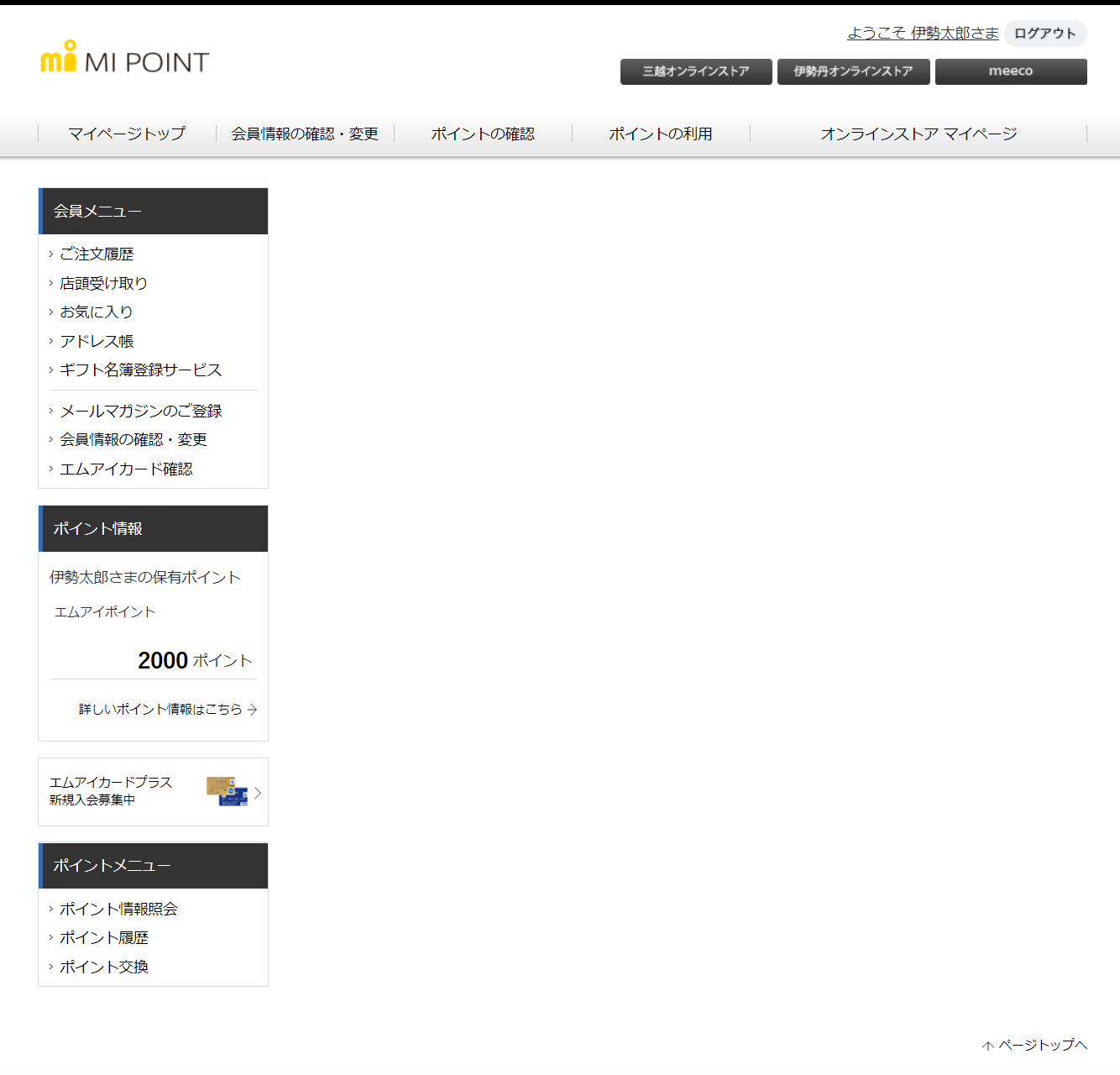Open エムアイカードプラス 新規入会募集中 banner

[x=153, y=792]
